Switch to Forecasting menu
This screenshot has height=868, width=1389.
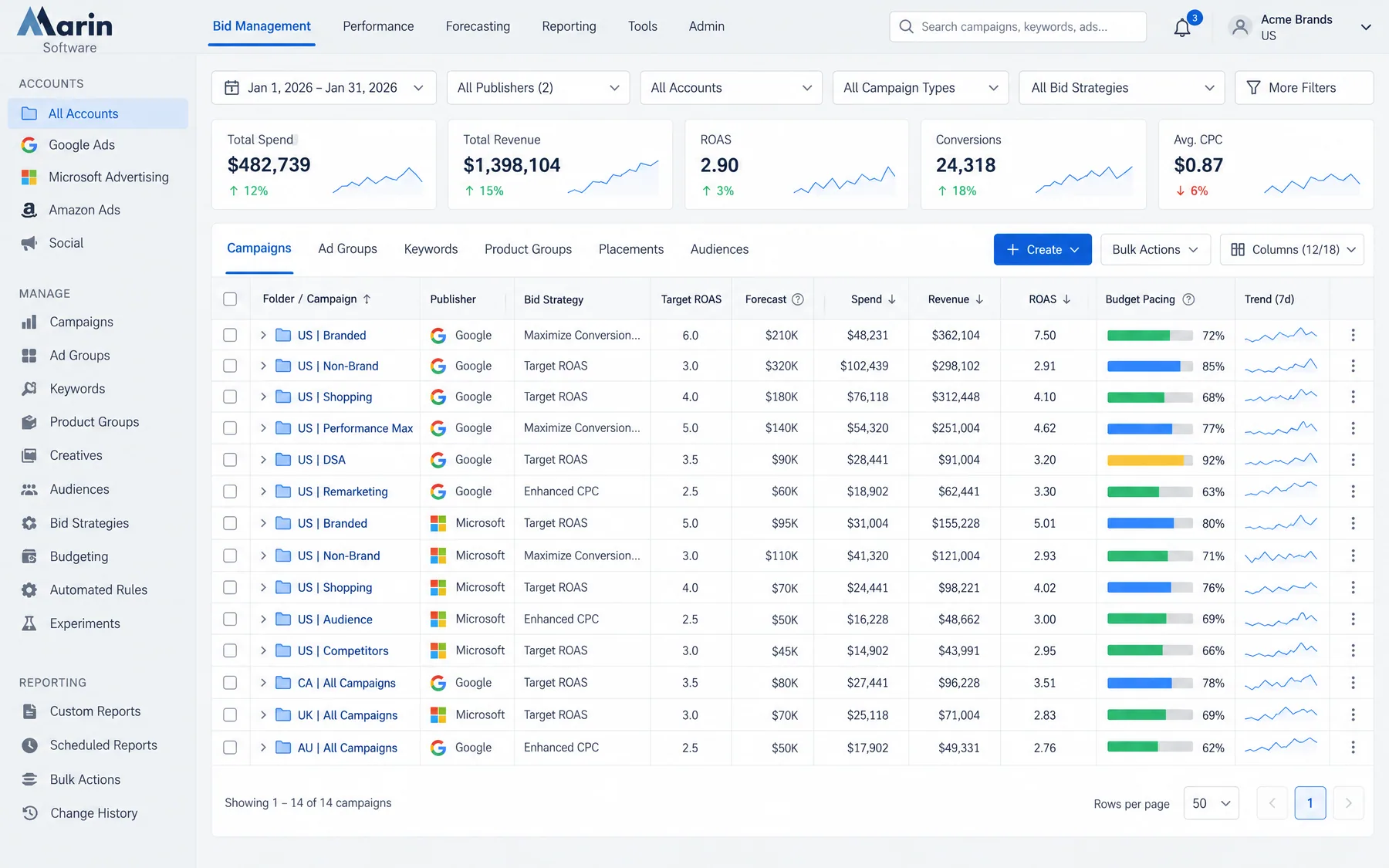478,26
